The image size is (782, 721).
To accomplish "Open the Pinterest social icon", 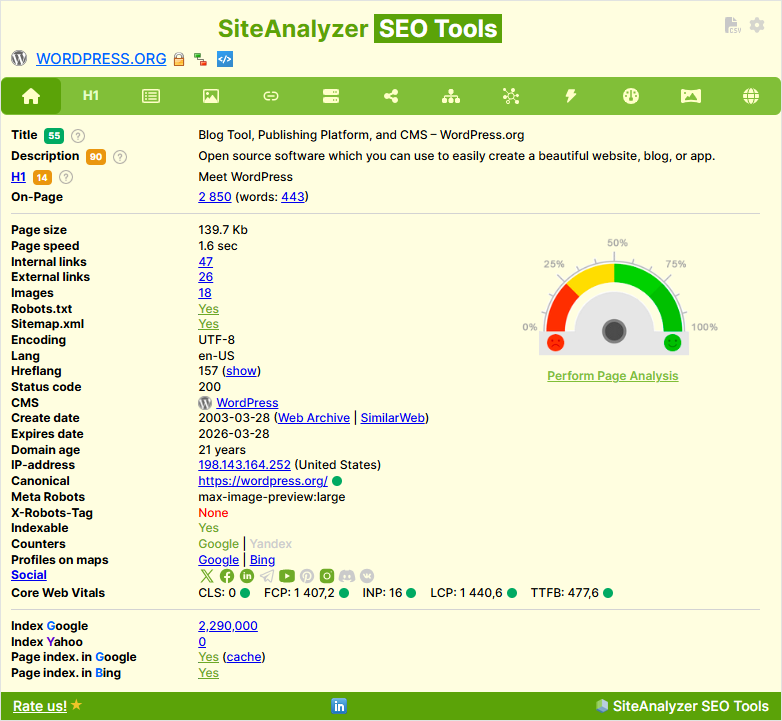I will pos(307,576).
